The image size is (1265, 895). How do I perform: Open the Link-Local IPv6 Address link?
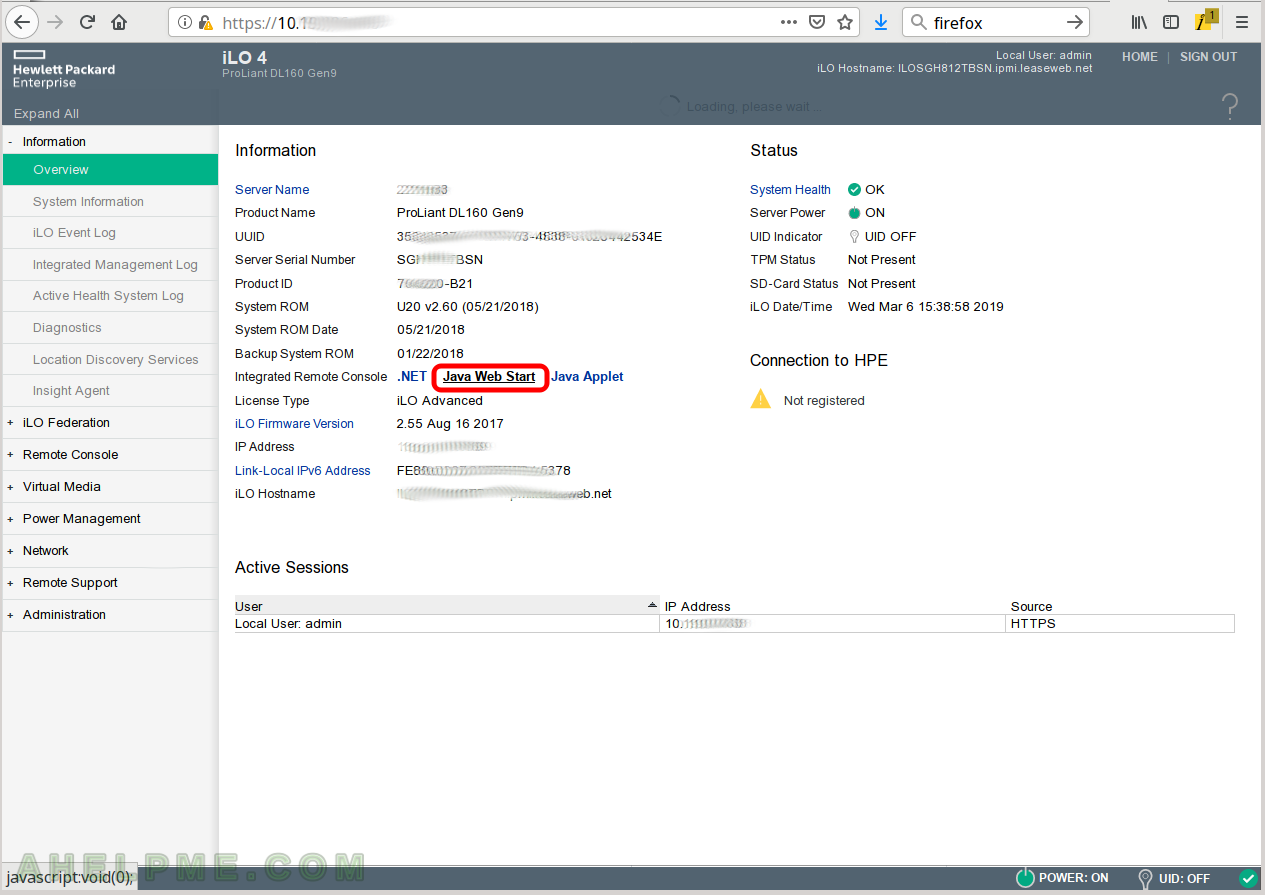click(302, 471)
